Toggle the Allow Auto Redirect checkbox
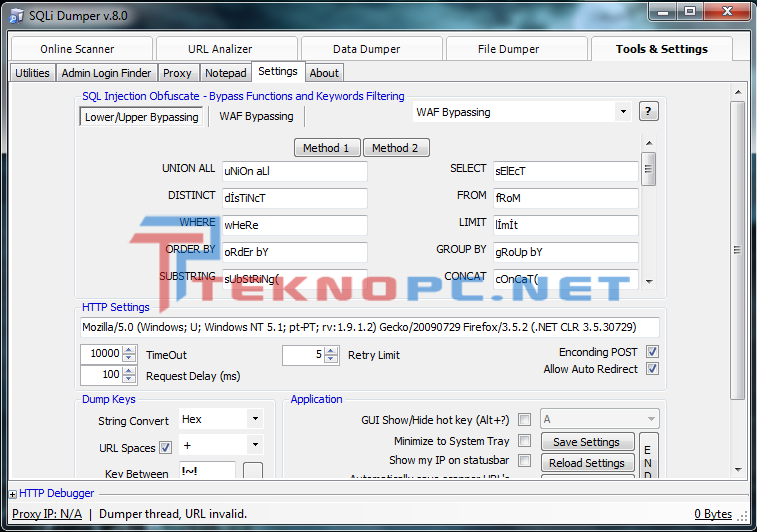757x532 pixels. tap(652, 369)
